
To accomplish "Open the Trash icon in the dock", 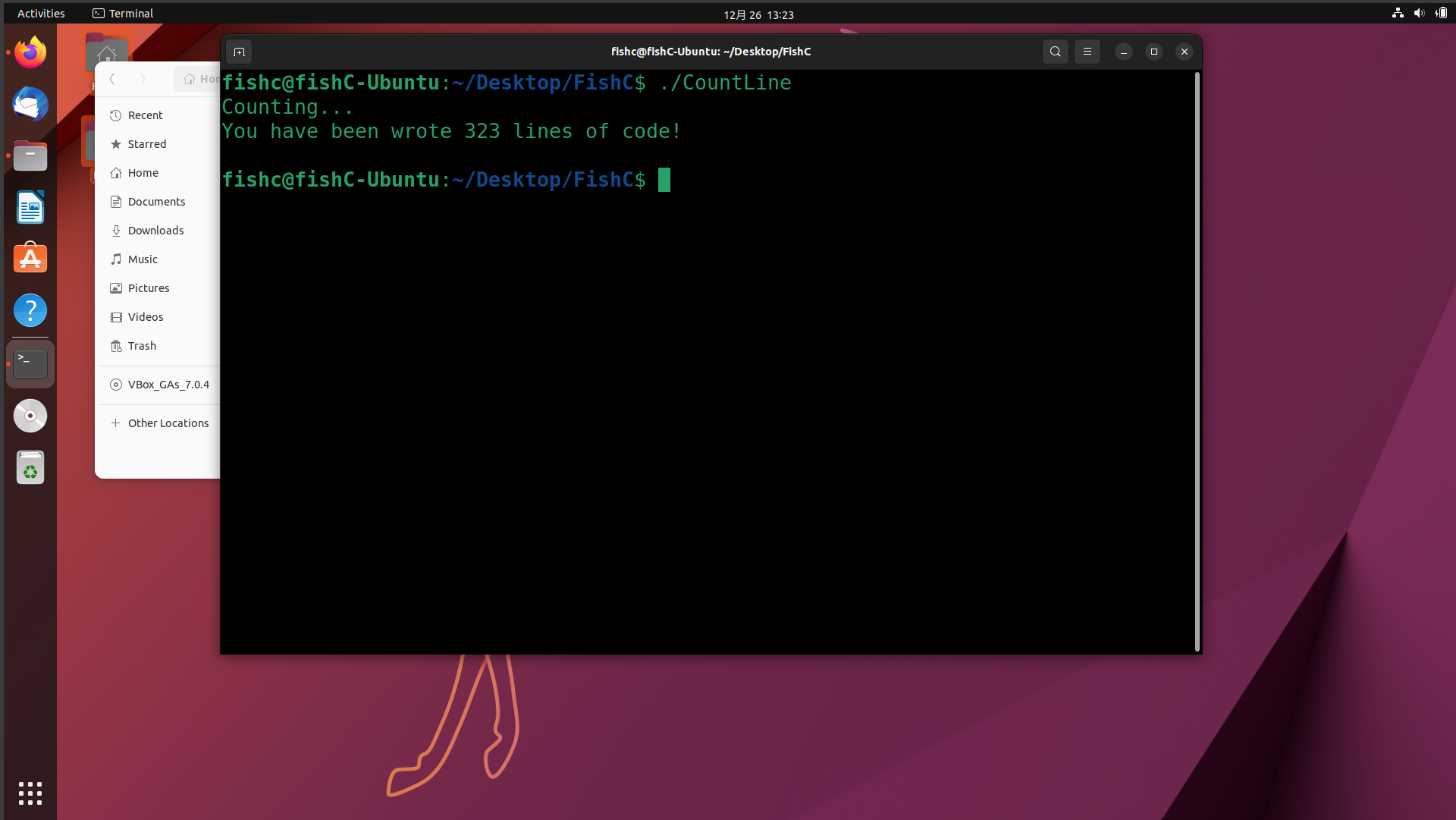I will [x=30, y=467].
